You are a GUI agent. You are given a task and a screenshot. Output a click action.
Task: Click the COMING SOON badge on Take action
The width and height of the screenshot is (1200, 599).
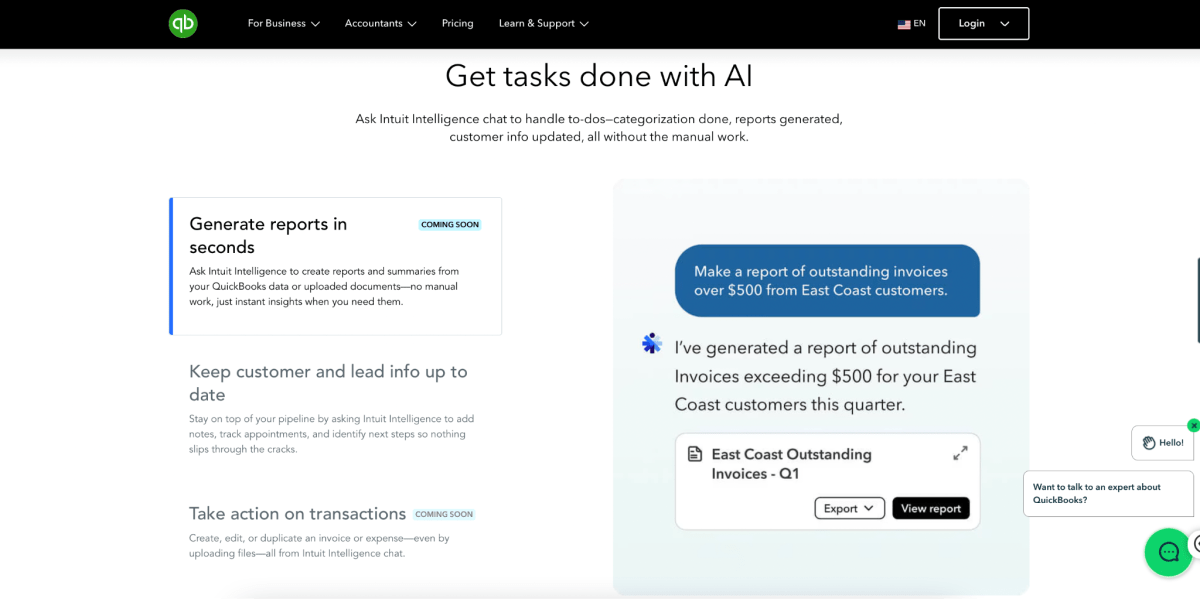[x=444, y=514]
